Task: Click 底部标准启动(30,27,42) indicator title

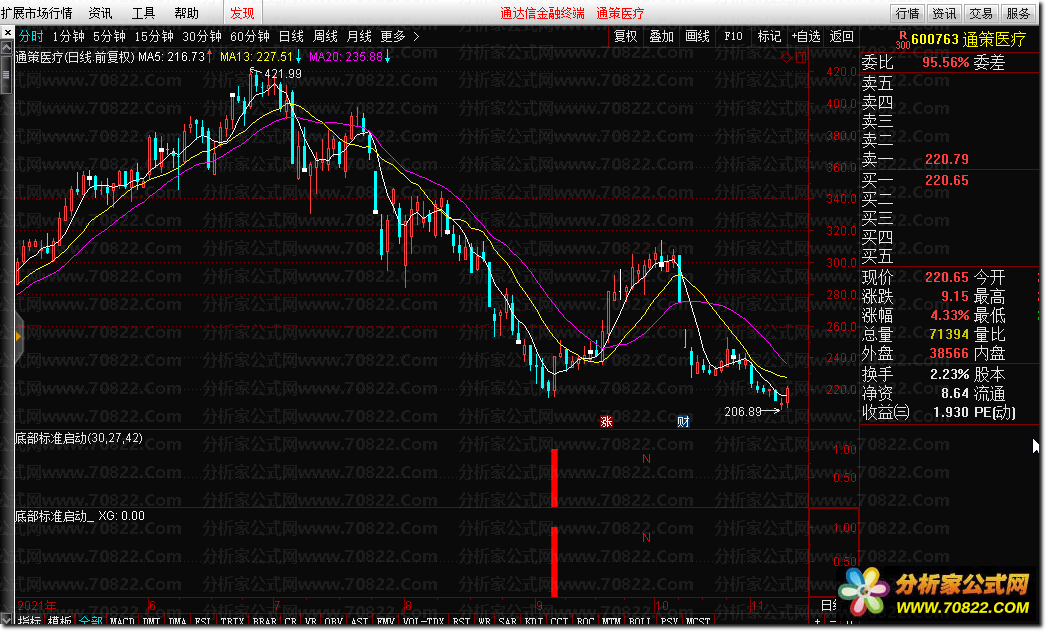Action: pos(79,438)
